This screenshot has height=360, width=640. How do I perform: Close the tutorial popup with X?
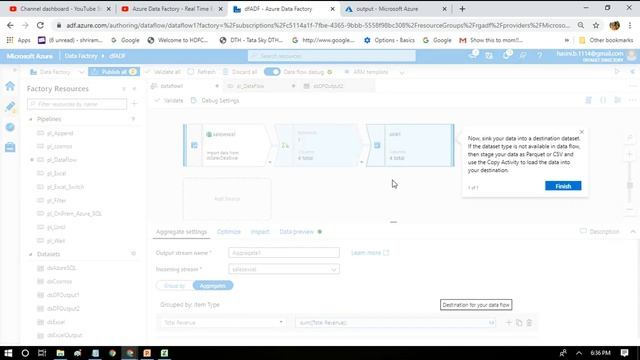pyautogui.click(x=582, y=132)
